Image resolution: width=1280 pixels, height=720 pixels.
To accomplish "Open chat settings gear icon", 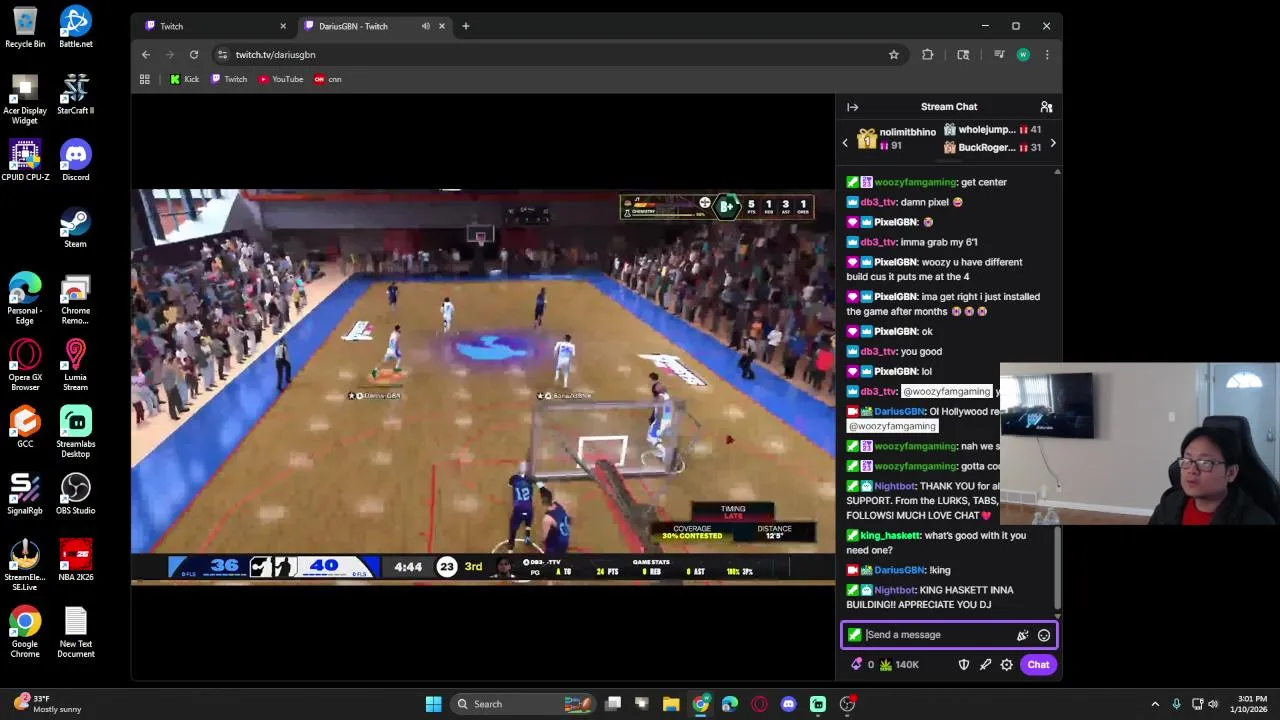I will pos(1007,665).
